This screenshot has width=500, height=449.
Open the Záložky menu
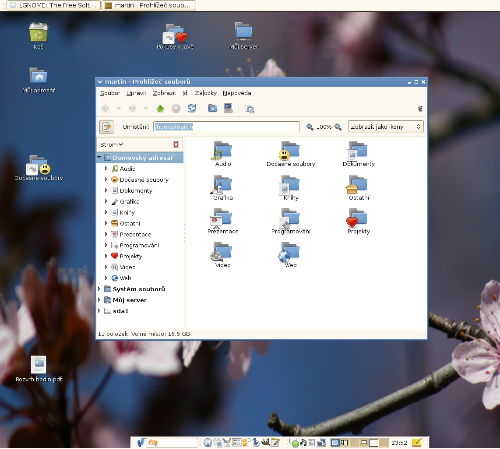[x=206, y=93]
